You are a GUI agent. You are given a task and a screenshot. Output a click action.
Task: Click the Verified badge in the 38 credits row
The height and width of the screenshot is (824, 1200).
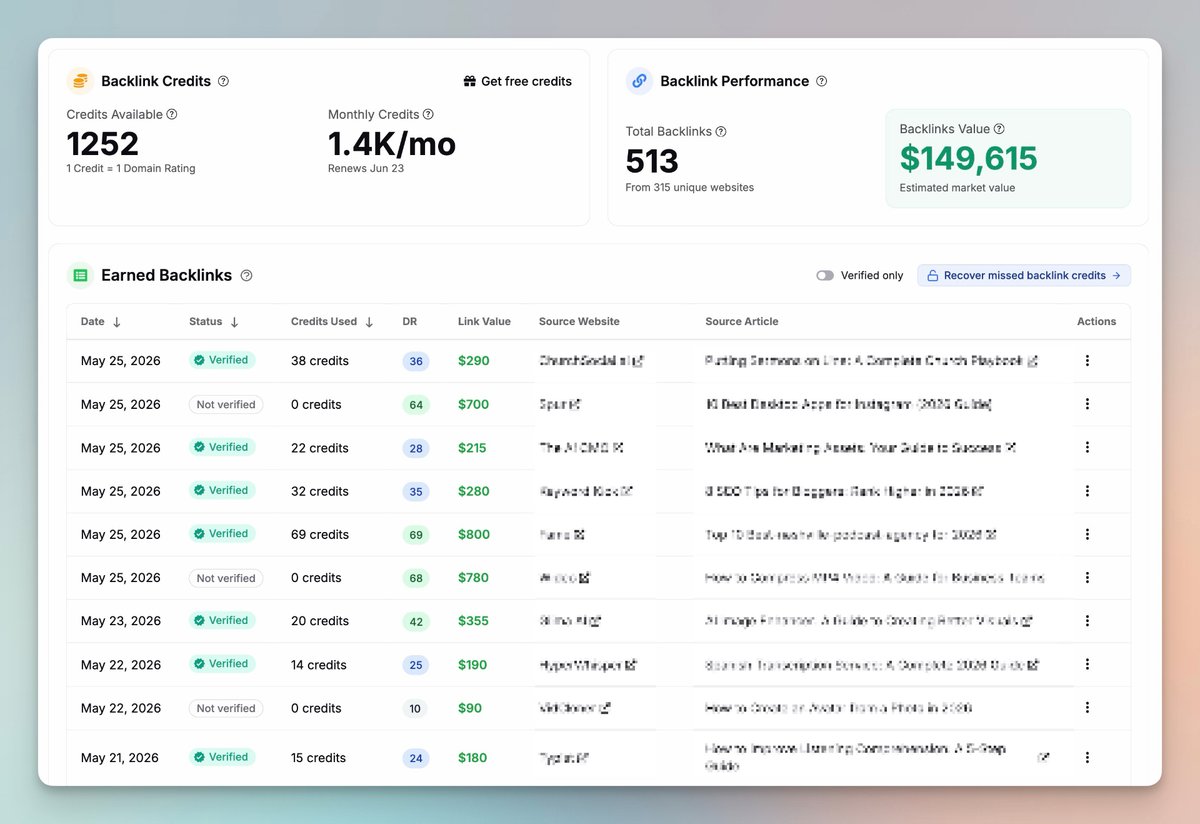pyautogui.click(x=222, y=360)
